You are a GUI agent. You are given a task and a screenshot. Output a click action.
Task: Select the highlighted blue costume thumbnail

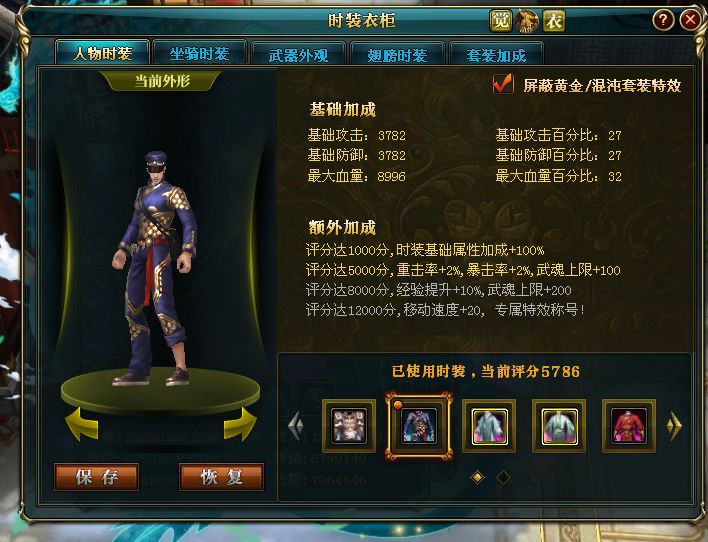click(419, 425)
